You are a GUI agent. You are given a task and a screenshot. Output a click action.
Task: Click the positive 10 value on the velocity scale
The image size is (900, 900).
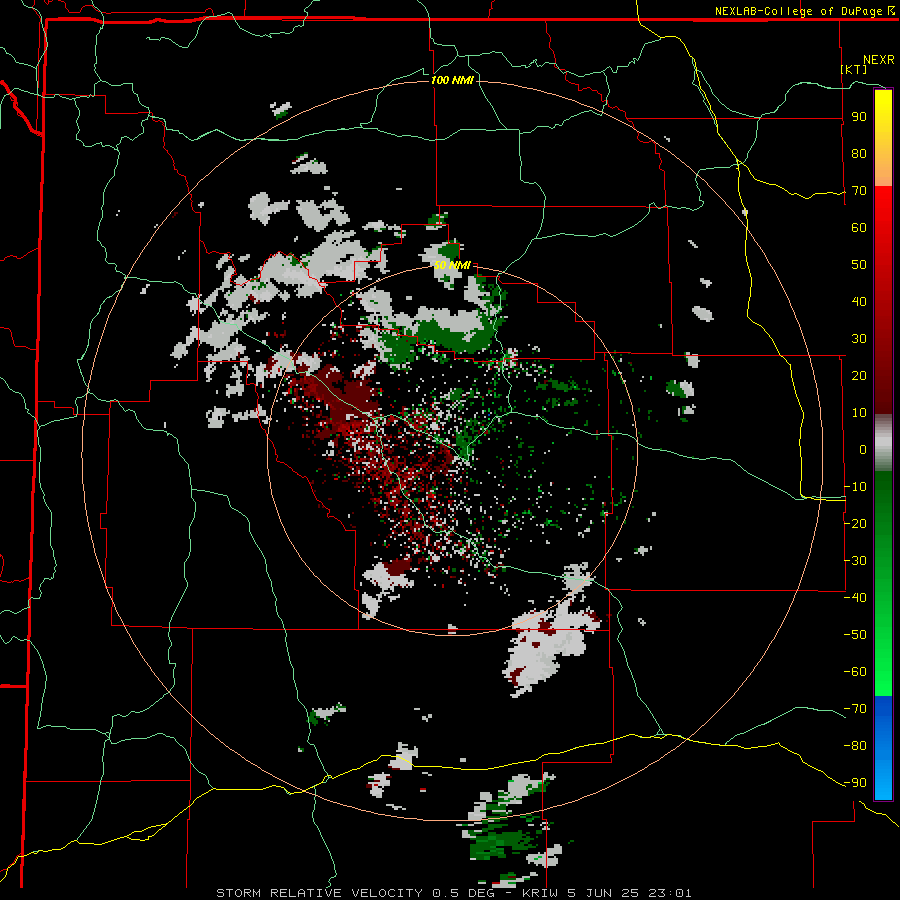click(x=859, y=413)
